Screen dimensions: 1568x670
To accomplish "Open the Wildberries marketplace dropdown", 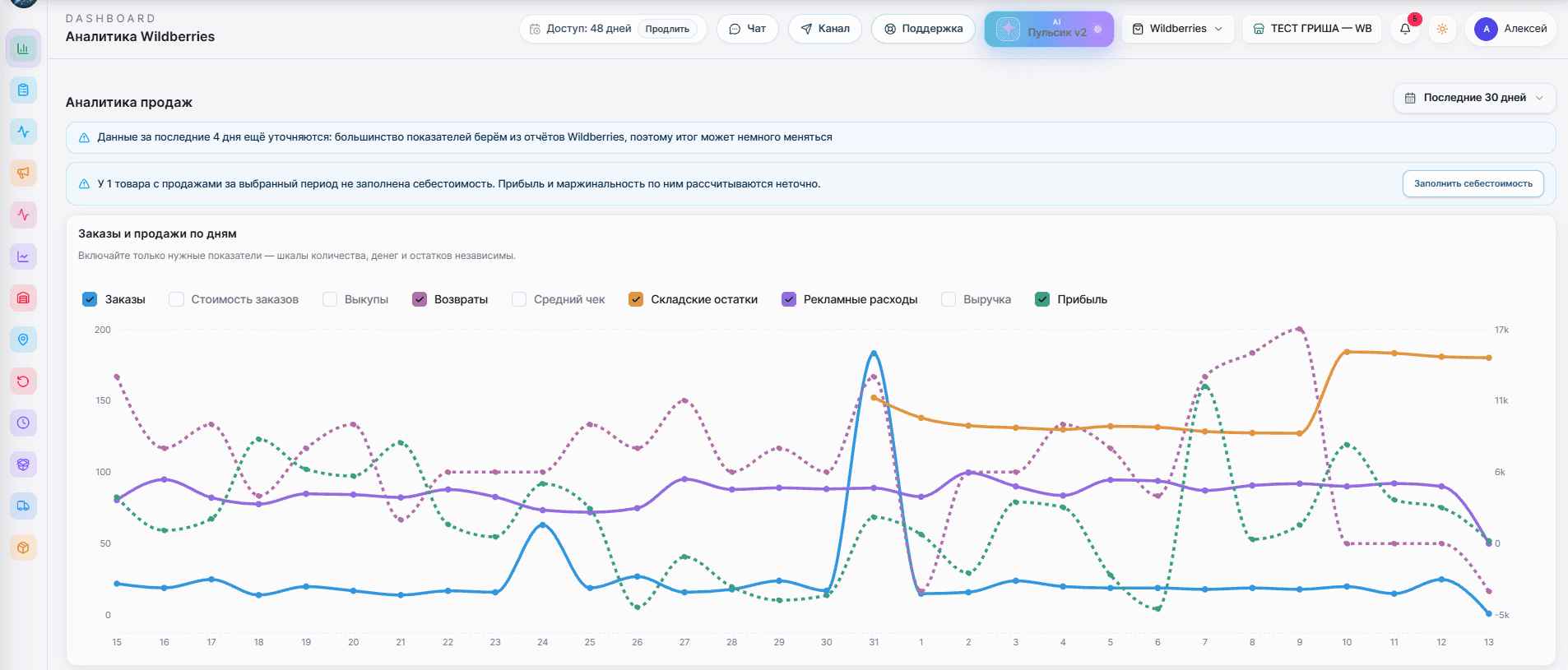I will [x=1178, y=29].
